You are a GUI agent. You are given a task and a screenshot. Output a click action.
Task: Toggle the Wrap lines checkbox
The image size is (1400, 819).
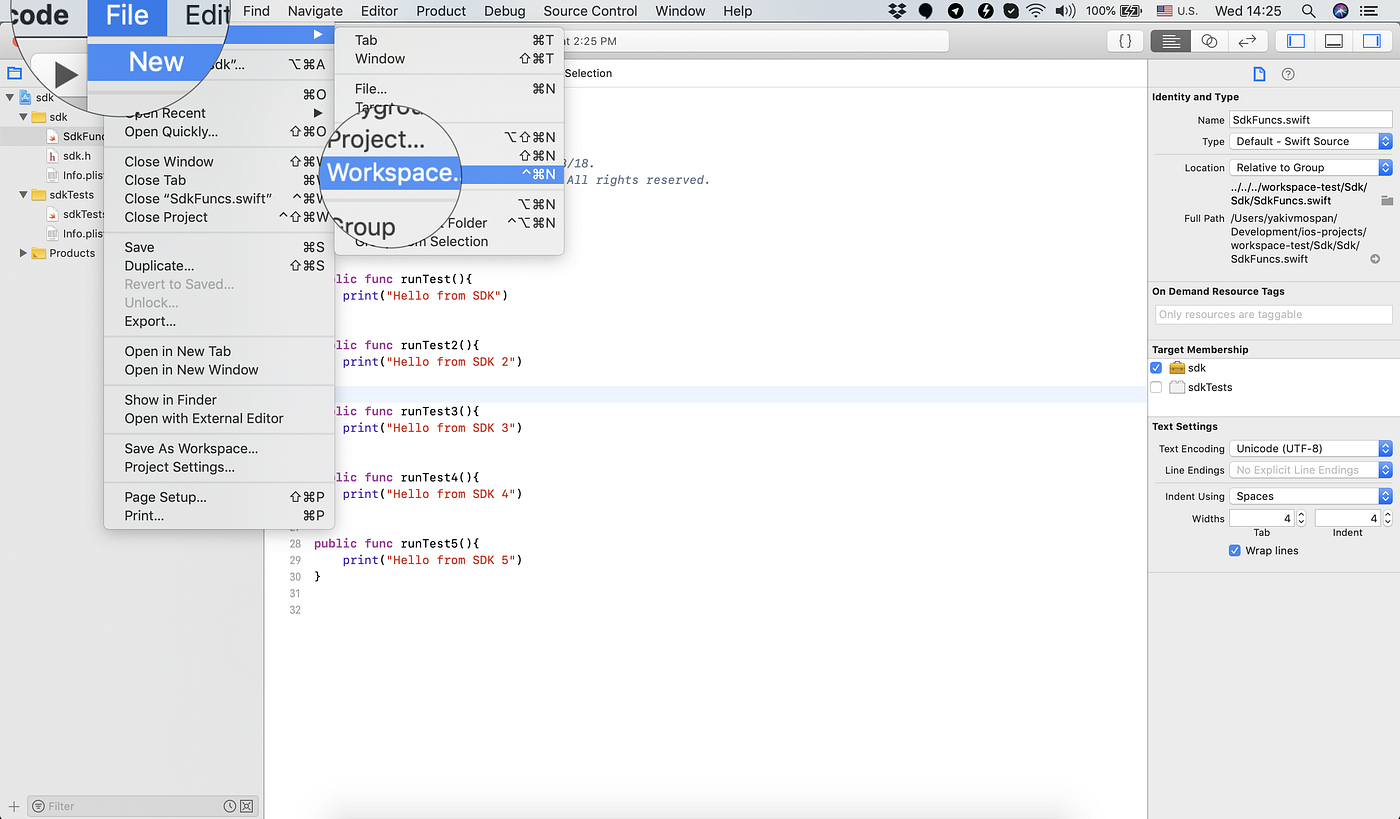(1234, 550)
